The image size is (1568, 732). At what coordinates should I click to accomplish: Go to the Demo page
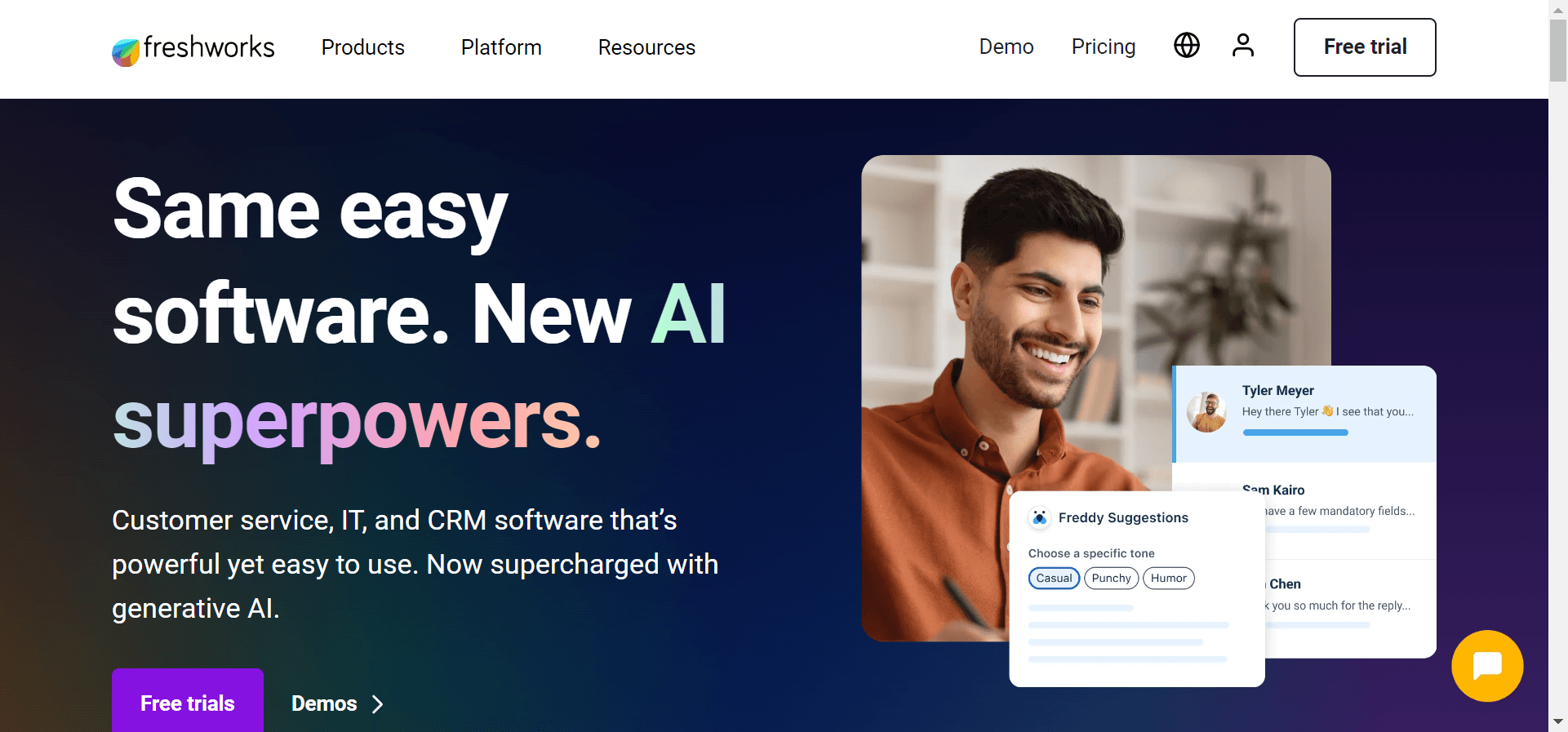click(x=1006, y=47)
